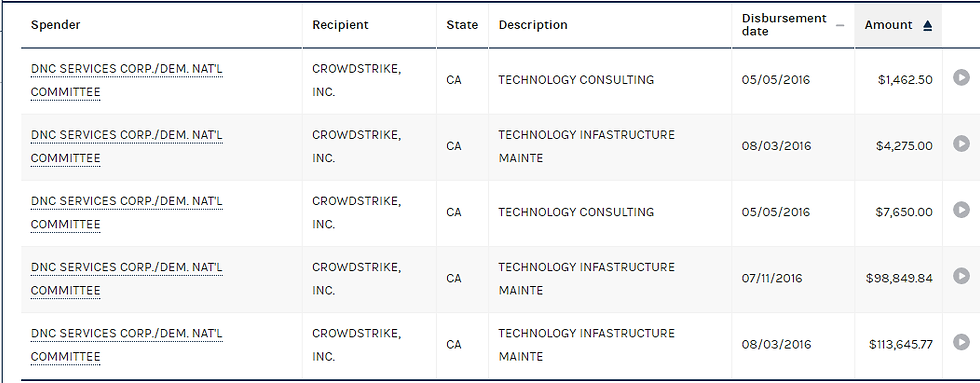Click Technology Consulting description in first row
This screenshot has height=383, width=980.
(576, 80)
